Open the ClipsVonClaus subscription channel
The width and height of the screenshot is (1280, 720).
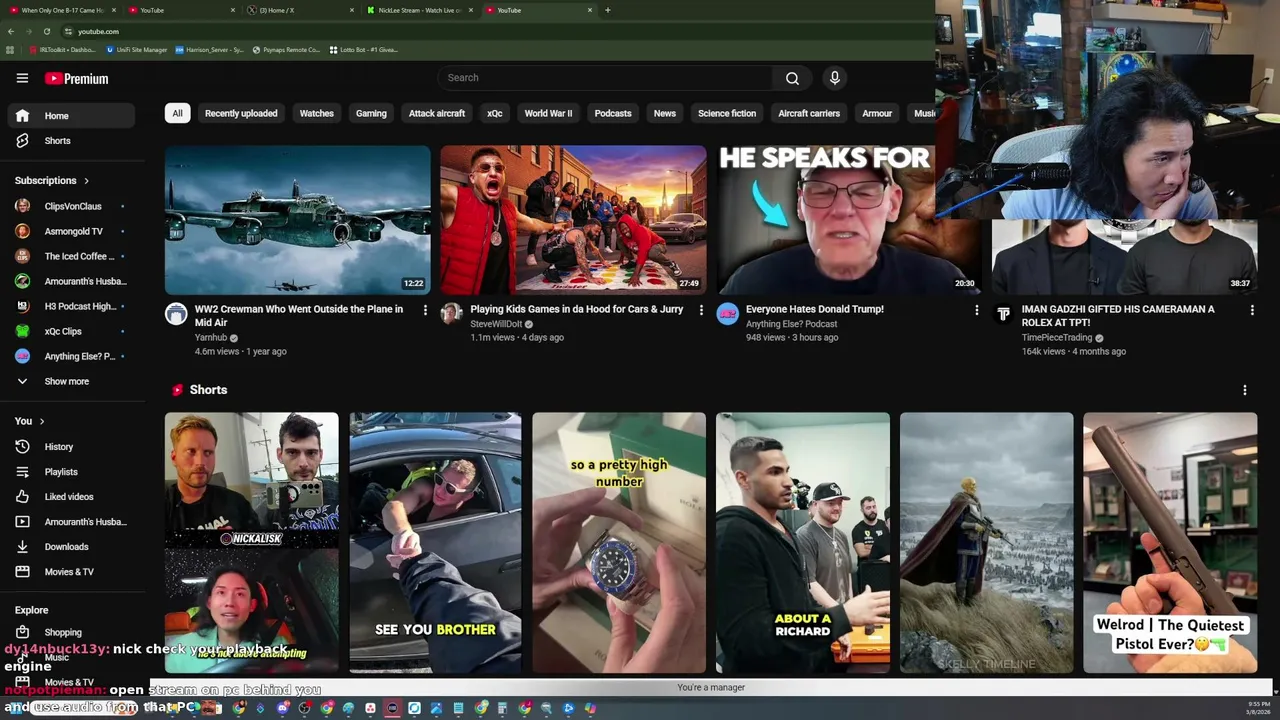(x=70, y=206)
